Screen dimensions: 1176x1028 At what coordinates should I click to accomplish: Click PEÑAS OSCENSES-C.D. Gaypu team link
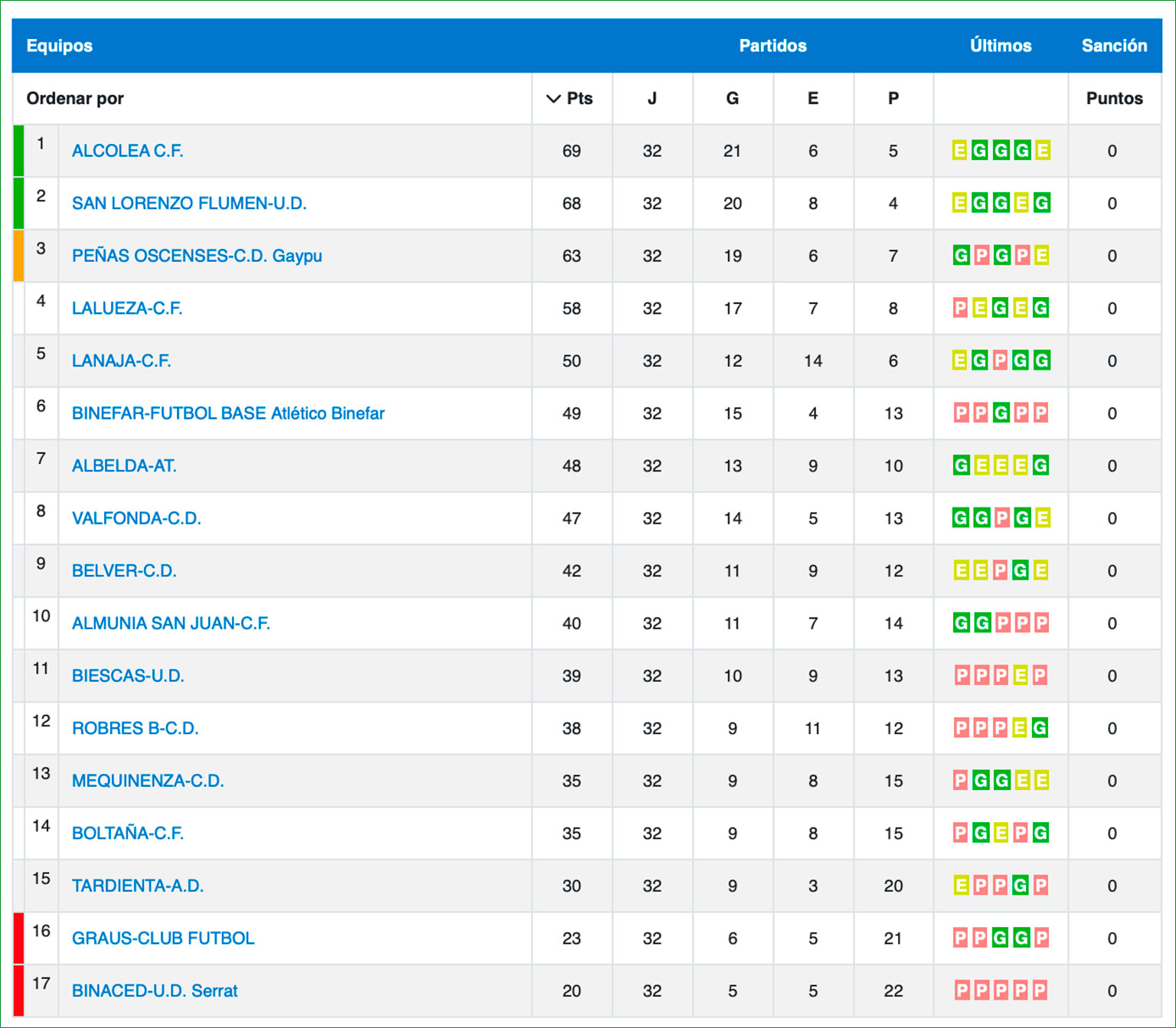pos(197,256)
